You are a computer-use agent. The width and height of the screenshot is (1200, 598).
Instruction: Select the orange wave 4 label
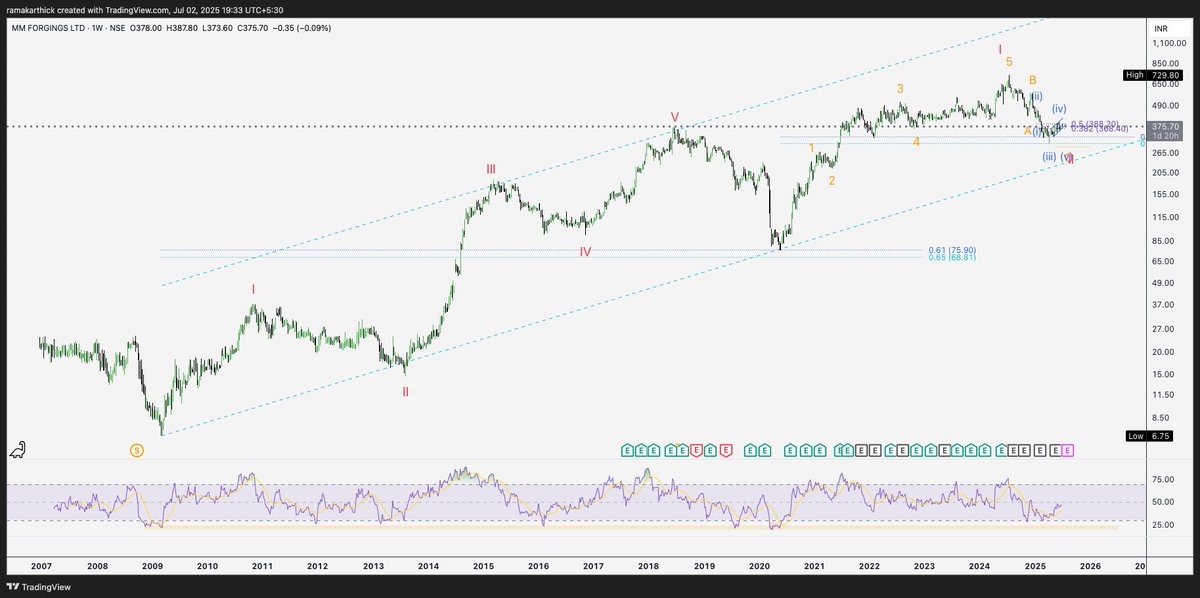[x=917, y=141]
